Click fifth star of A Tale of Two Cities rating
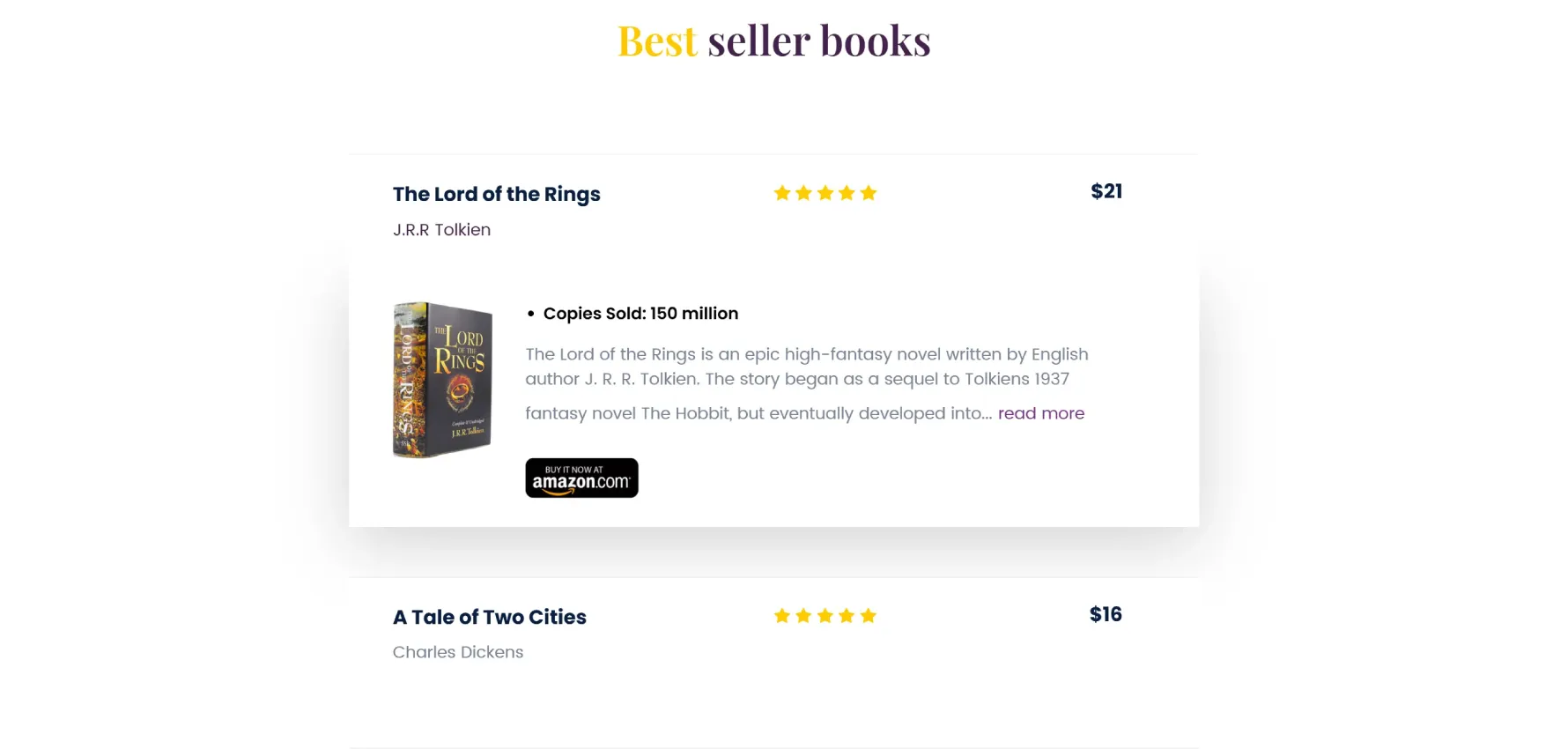The height and width of the screenshot is (749, 1568). pos(869,616)
